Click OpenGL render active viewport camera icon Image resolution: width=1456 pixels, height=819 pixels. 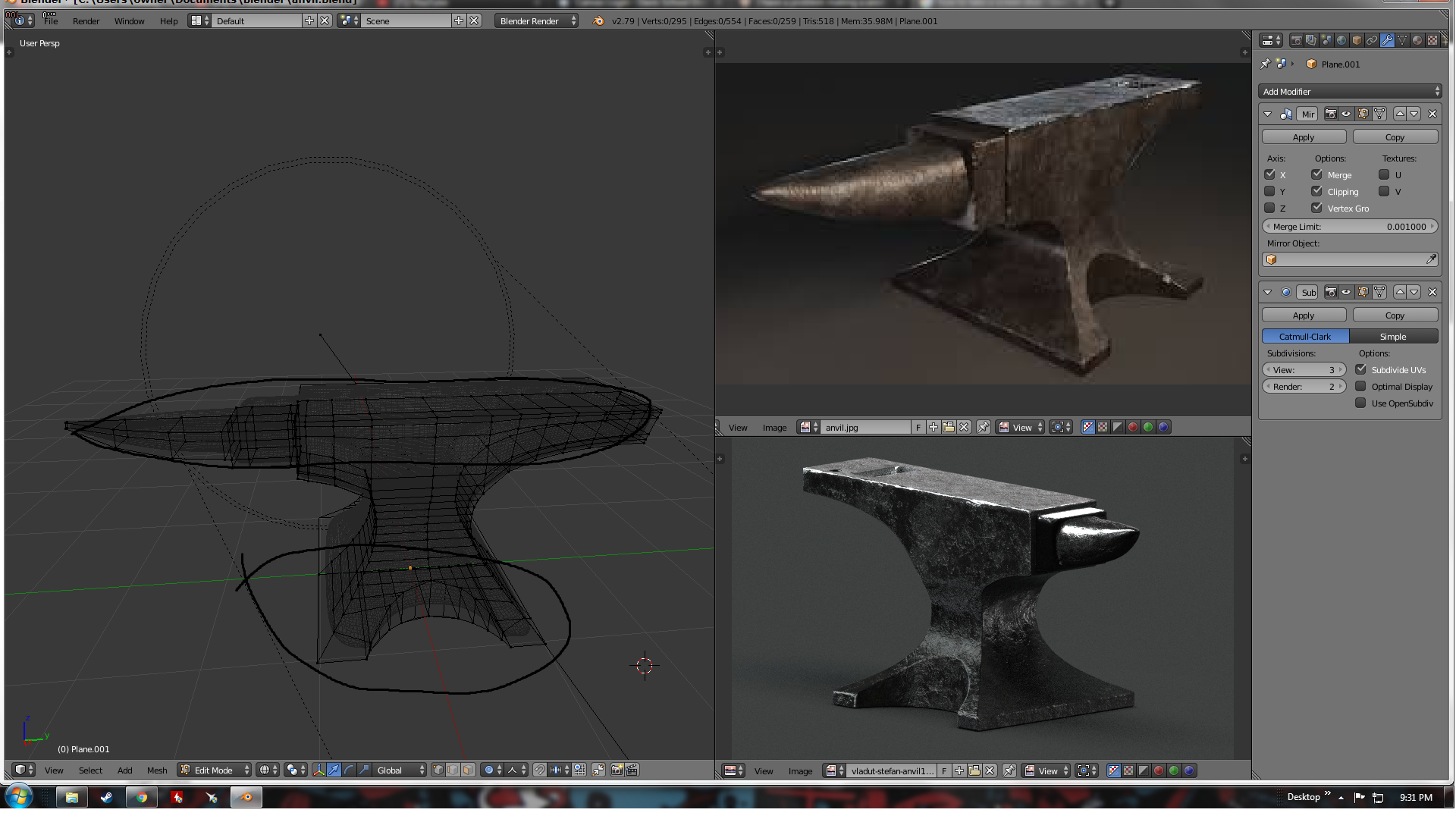tap(617, 770)
